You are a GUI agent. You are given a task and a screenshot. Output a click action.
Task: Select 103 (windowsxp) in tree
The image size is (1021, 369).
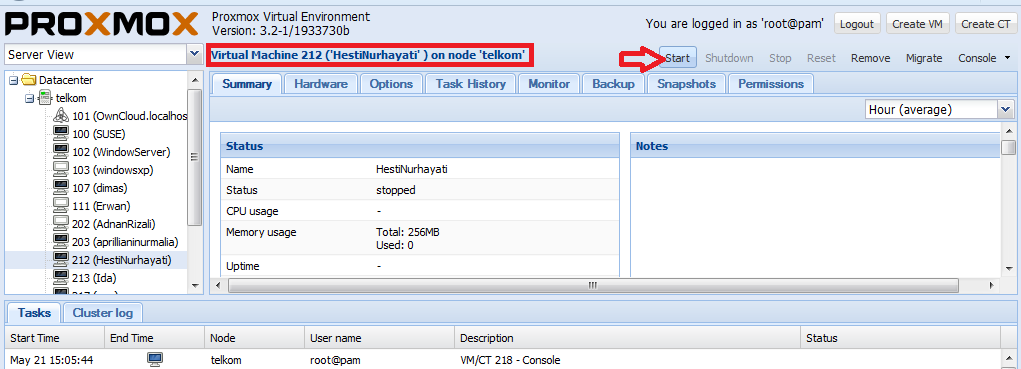point(113,170)
